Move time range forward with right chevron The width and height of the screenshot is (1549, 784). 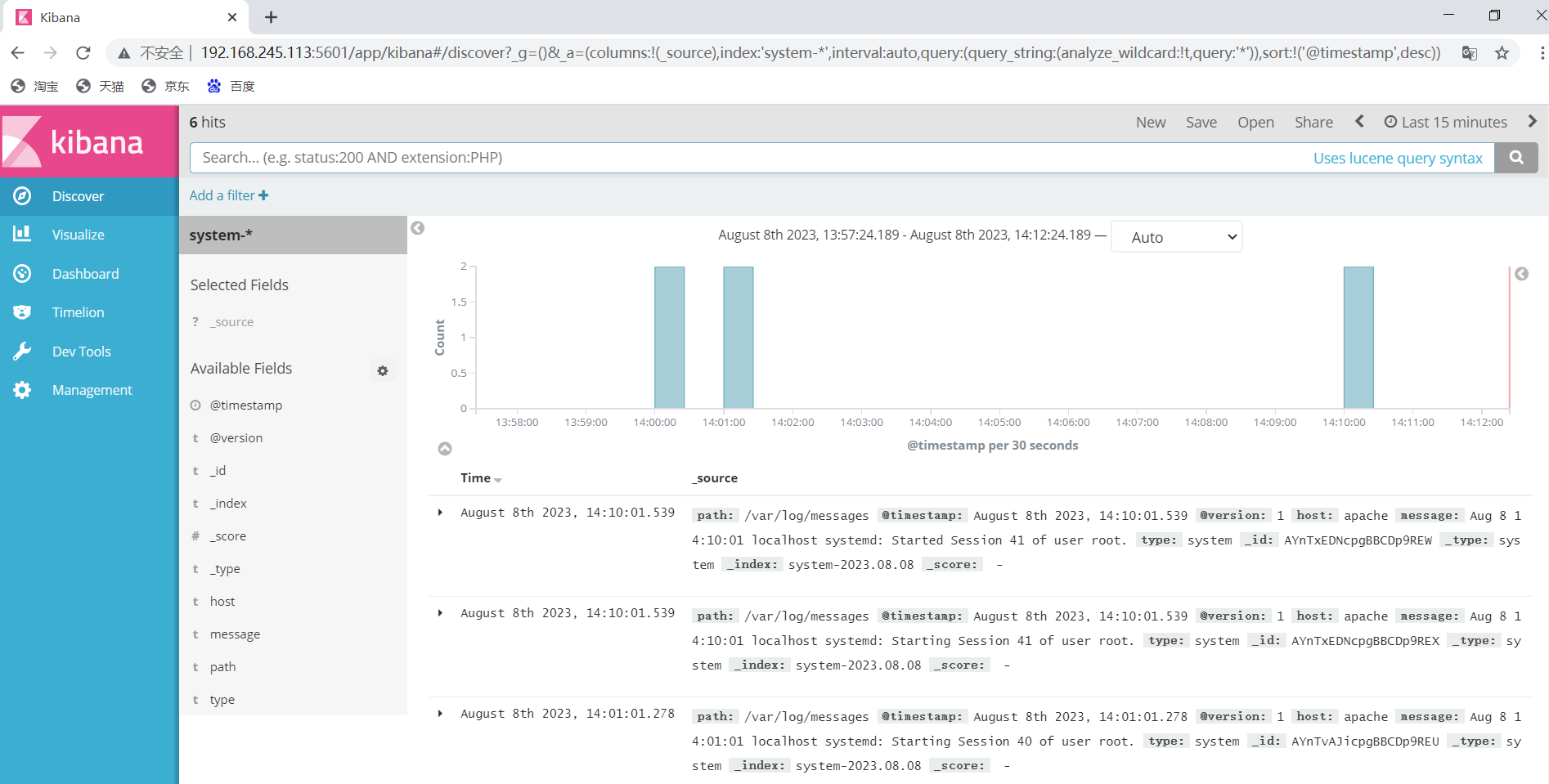pyautogui.click(x=1533, y=121)
